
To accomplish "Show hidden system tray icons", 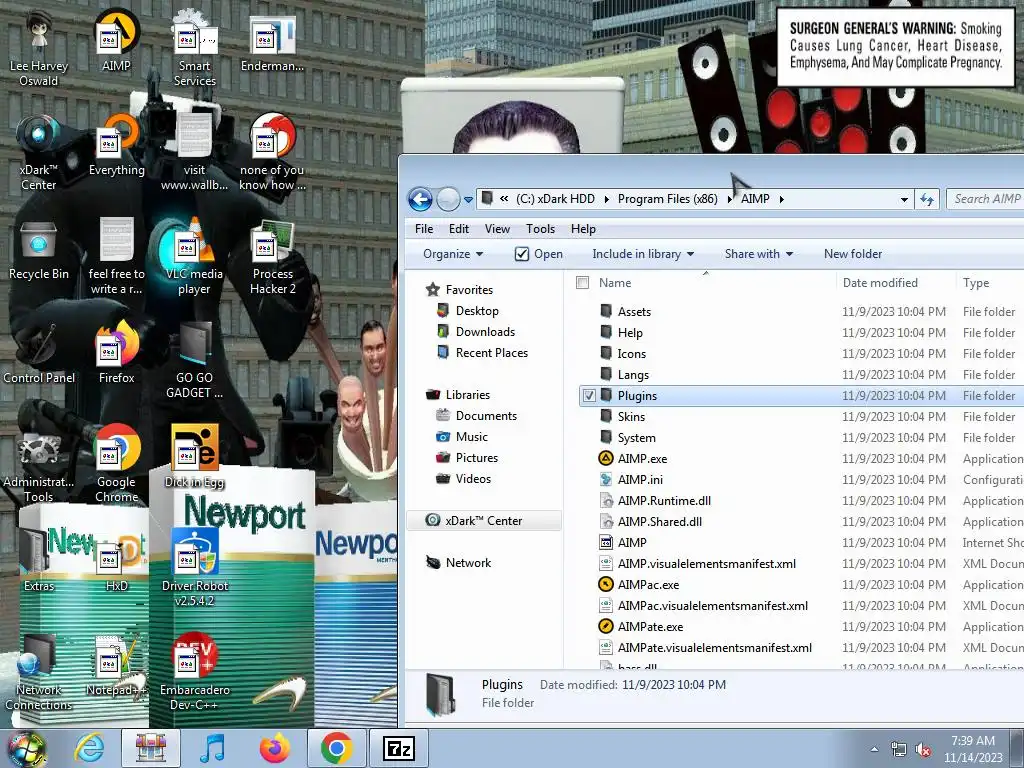I will click(x=874, y=750).
